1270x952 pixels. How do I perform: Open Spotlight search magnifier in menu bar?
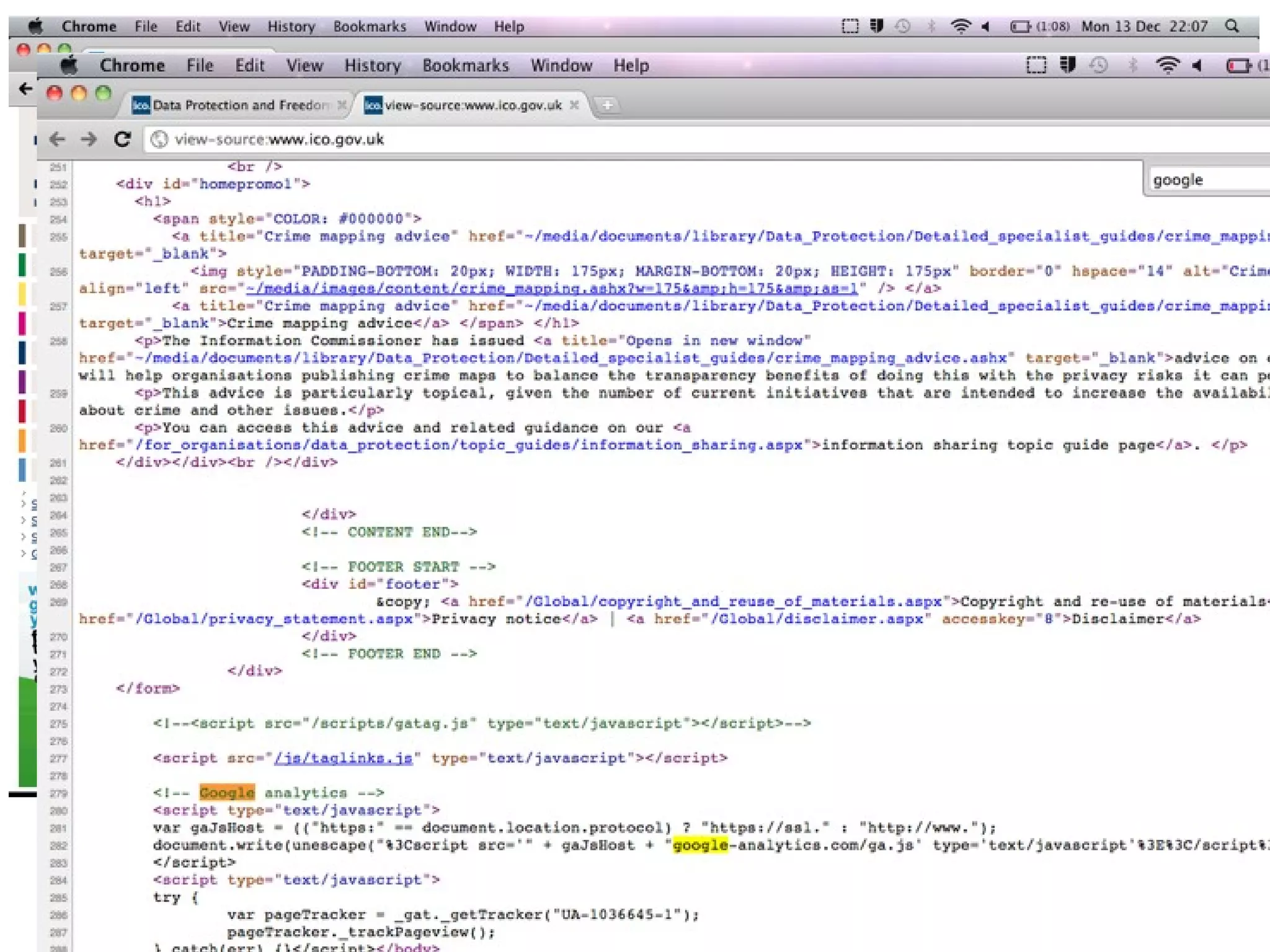tap(1232, 26)
